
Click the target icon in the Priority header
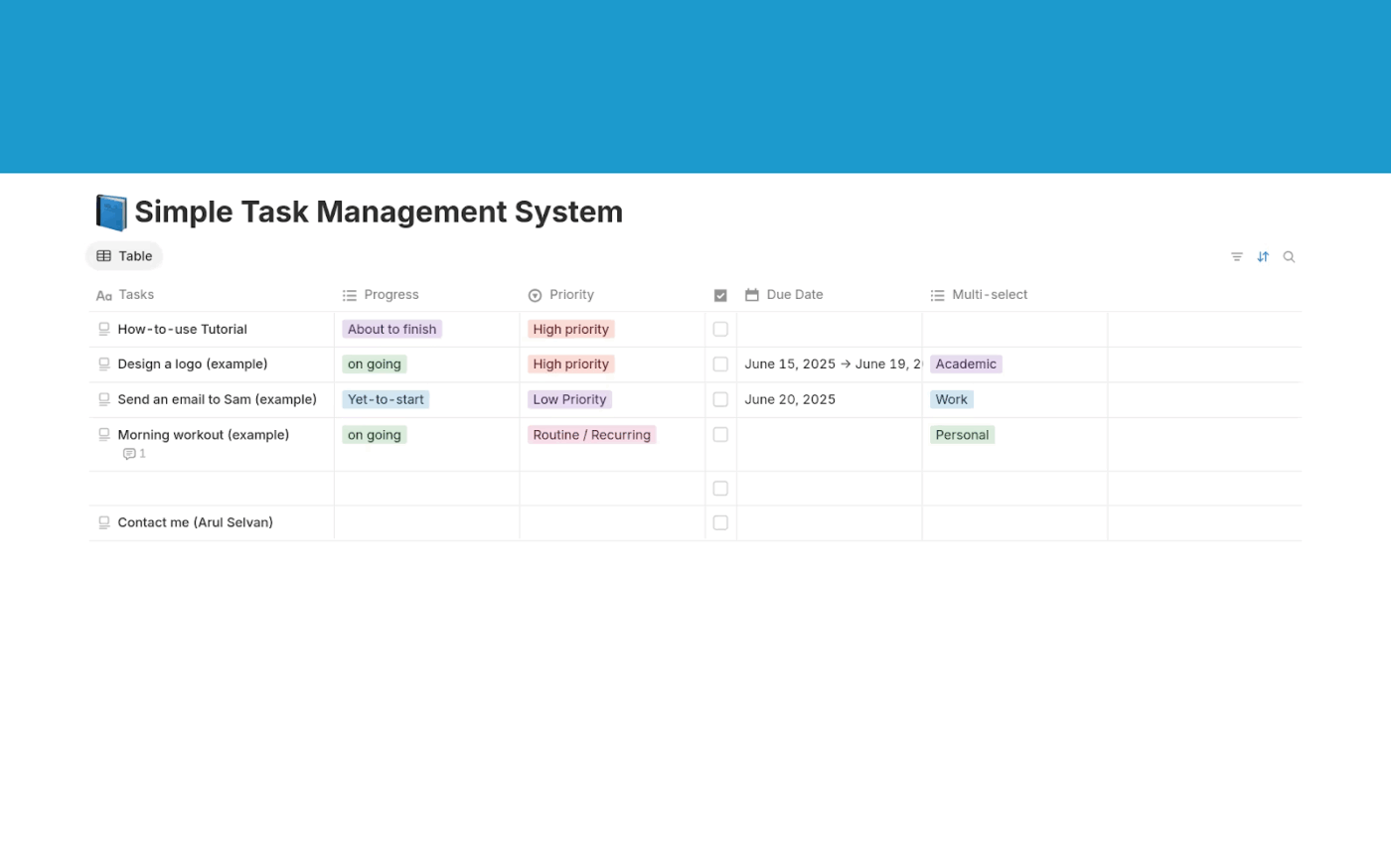point(536,294)
